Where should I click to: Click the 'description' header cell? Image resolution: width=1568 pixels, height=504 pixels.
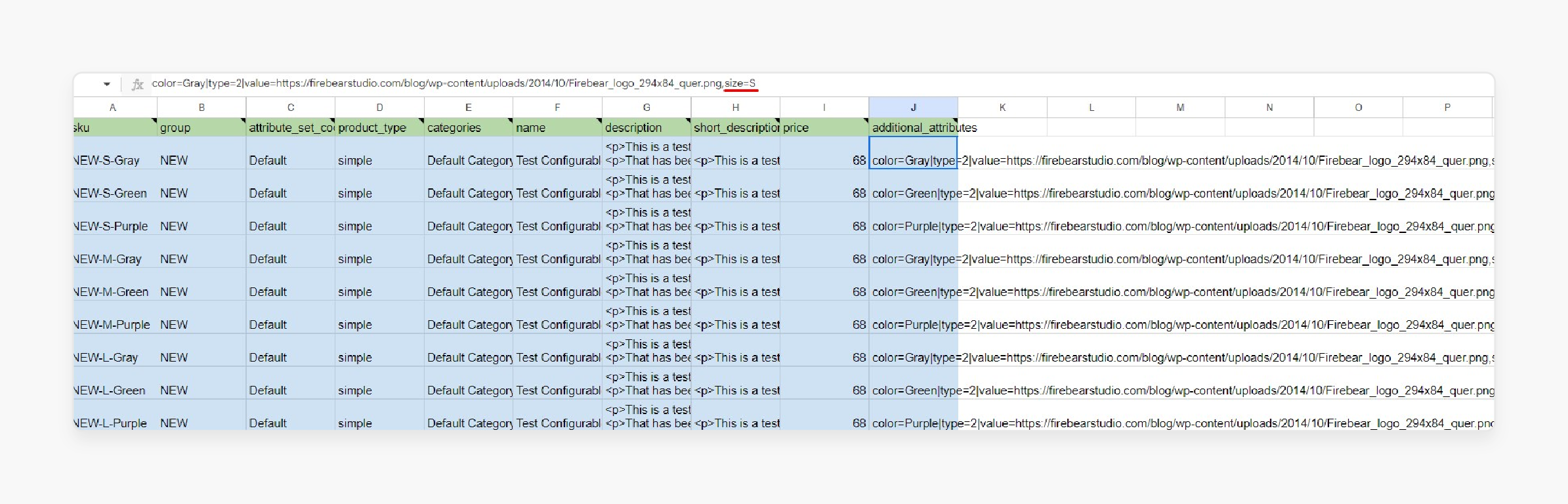[x=646, y=127]
